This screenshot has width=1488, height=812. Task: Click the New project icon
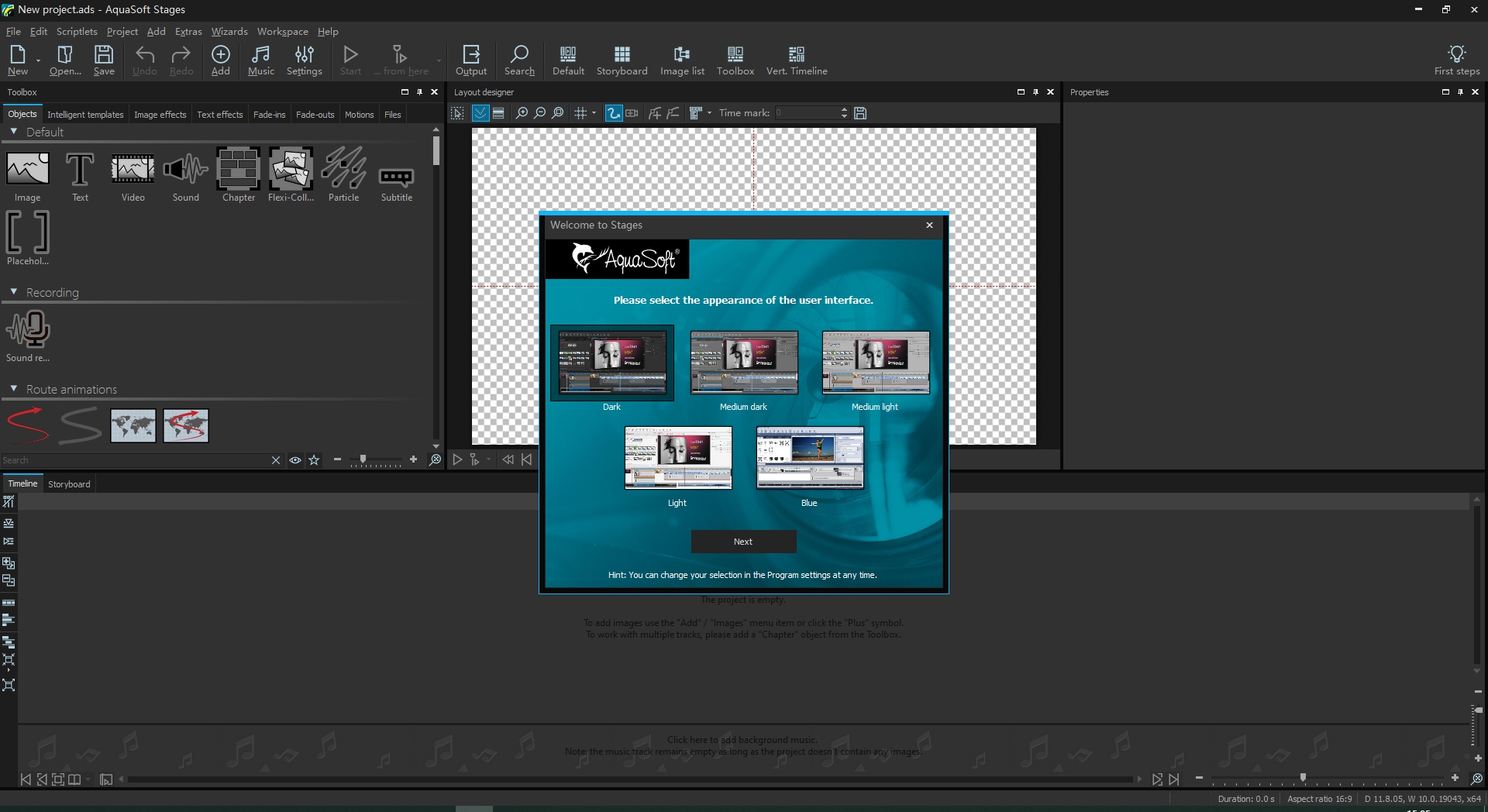pos(17,60)
